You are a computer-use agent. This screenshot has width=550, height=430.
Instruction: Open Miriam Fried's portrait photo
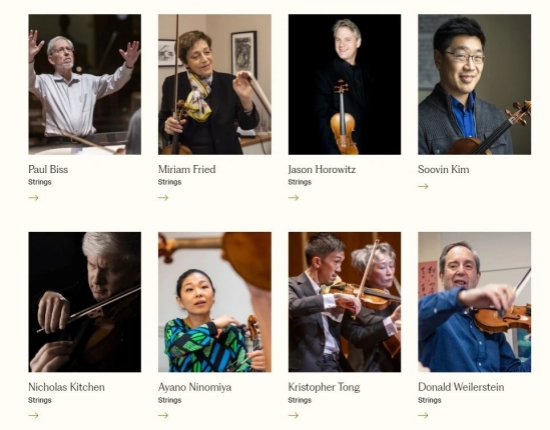tap(215, 85)
